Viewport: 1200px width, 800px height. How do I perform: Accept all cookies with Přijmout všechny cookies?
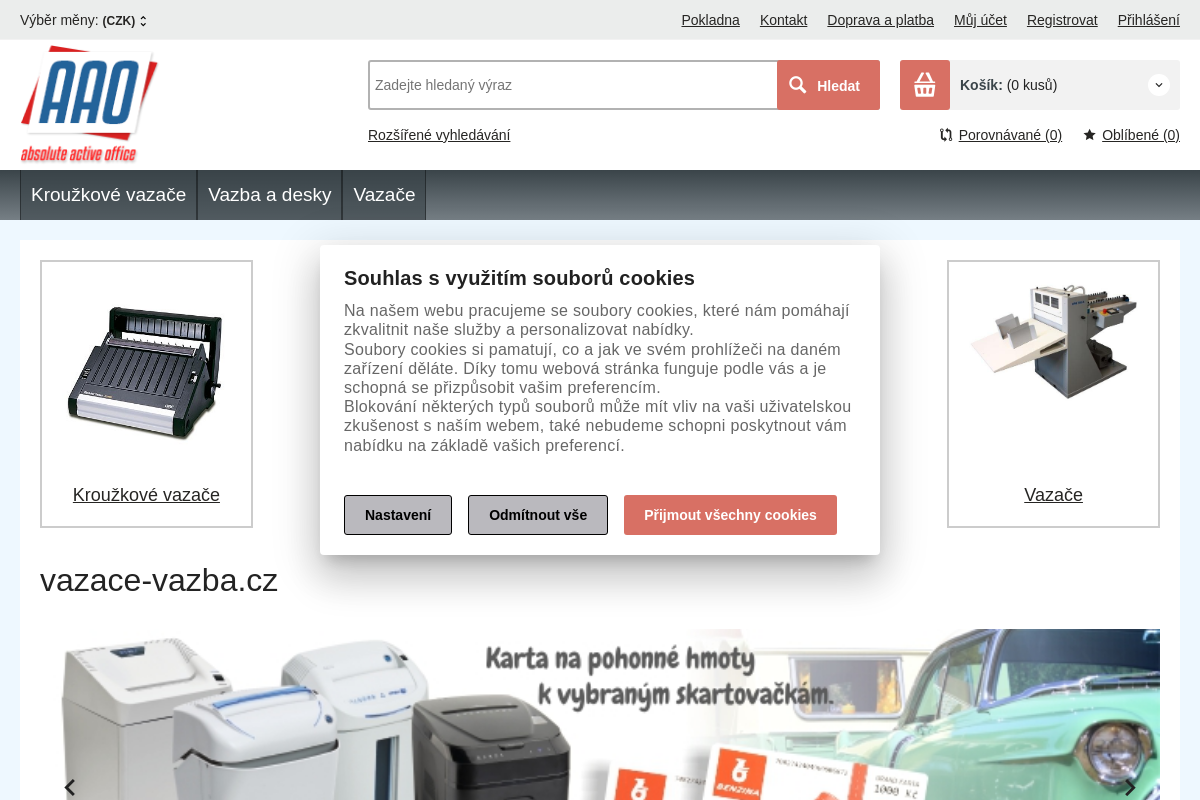[x=730, y=515]
